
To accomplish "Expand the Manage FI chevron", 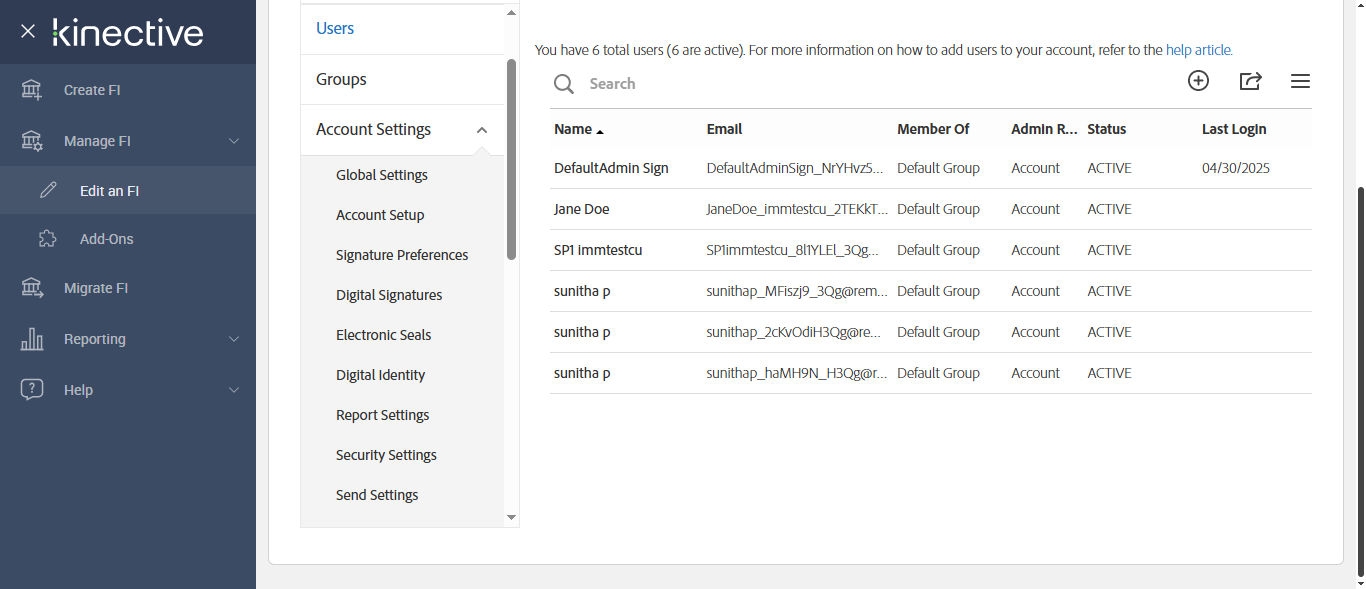I will tap(234, 141).
